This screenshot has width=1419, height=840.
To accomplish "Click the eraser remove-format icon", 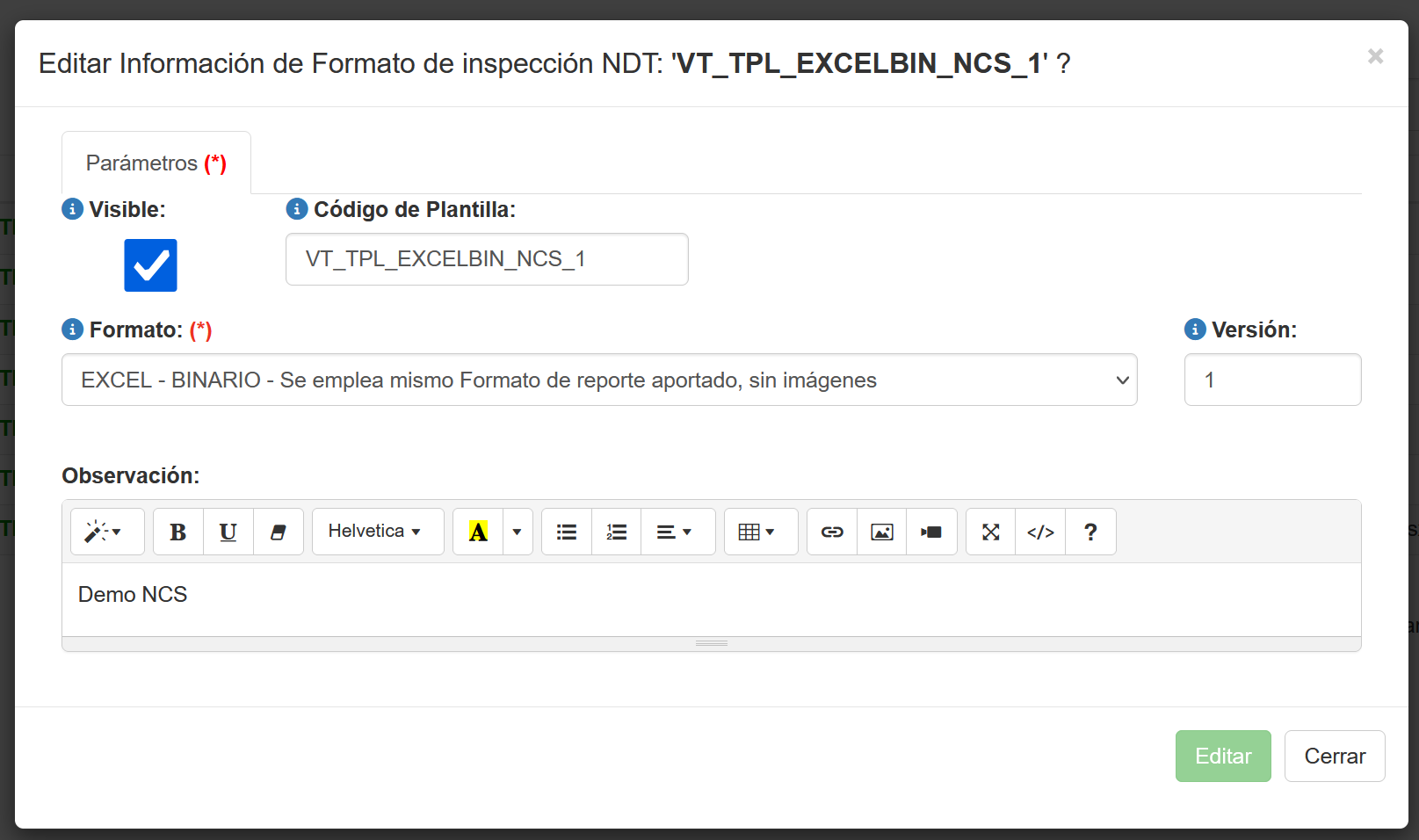I will click(x=279, y=532).
